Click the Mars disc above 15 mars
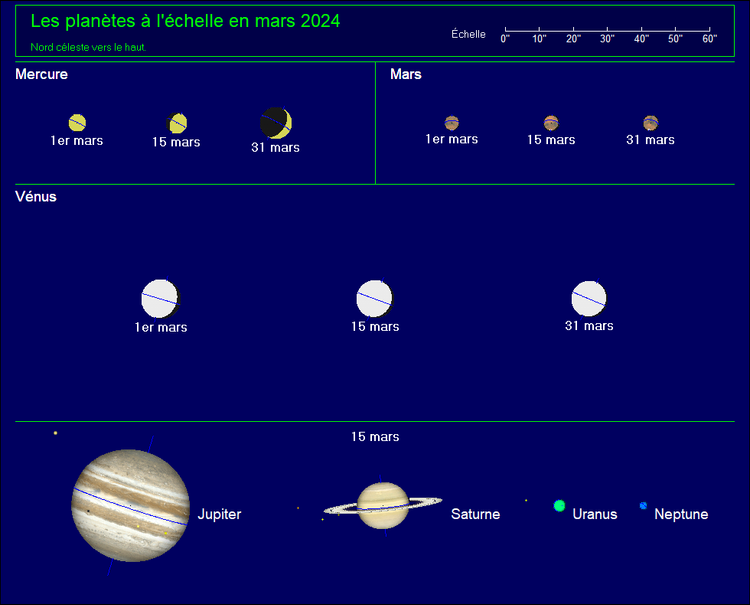The width and height of the screenshot is (750, 605). click(x=551, y=123)
